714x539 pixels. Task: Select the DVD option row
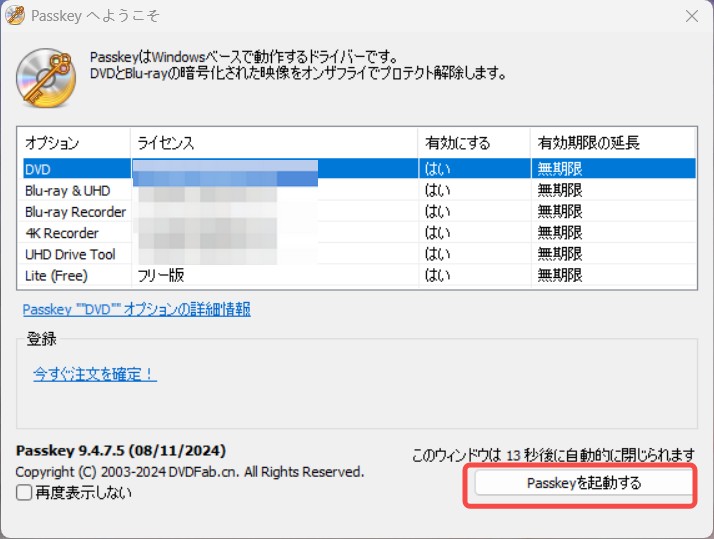pyautogui.click(x=359, y=168)
